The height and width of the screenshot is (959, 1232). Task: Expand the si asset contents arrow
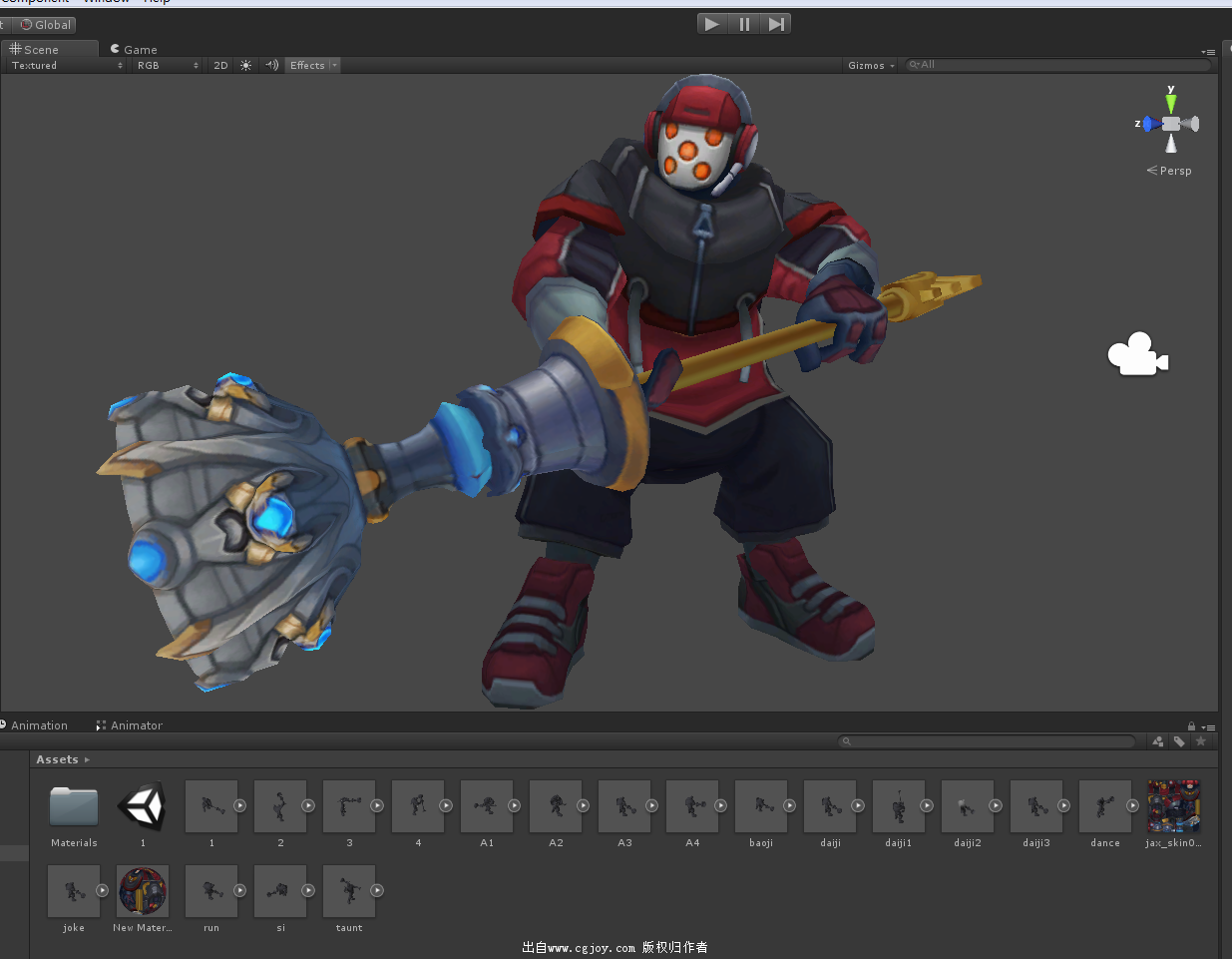tap(308, 890)
